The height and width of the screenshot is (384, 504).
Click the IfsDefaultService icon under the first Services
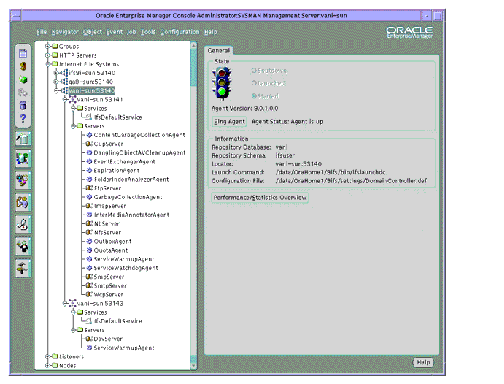tap(89, 117)
